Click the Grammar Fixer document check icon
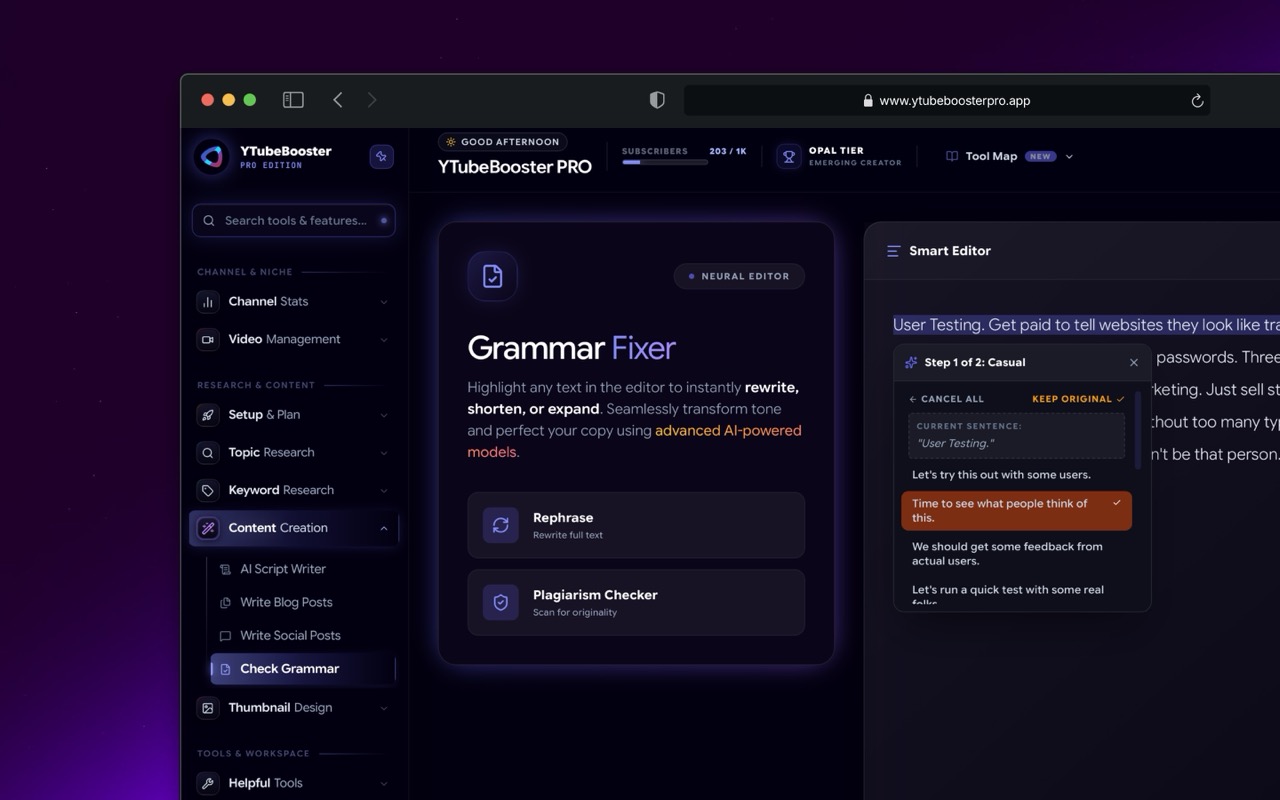This screenshot has width=1280, height=800. pyautogui.click(x=492, y=276)
